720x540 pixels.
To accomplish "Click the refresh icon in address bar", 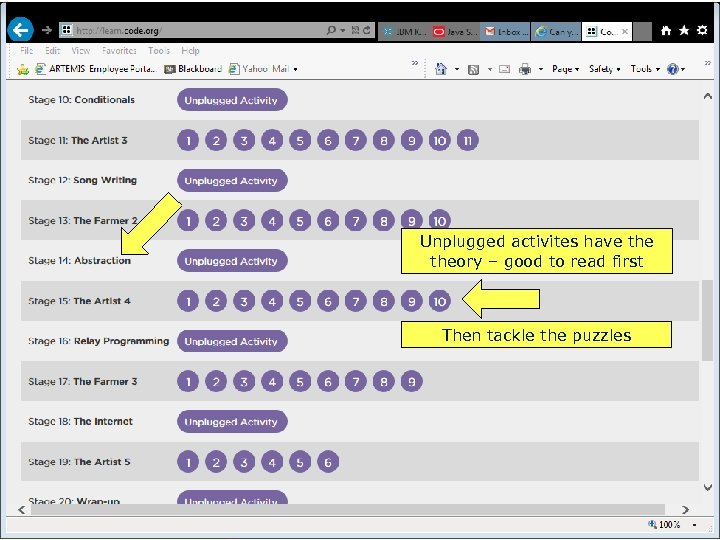I will [366, 30].
